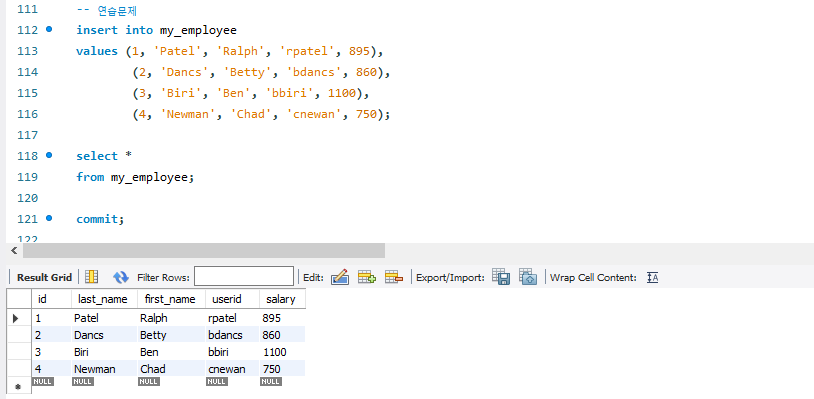The width and height of the screenshot is (814, 399).
Task: Select the cell containing Ben
Action: pos(171,352)
